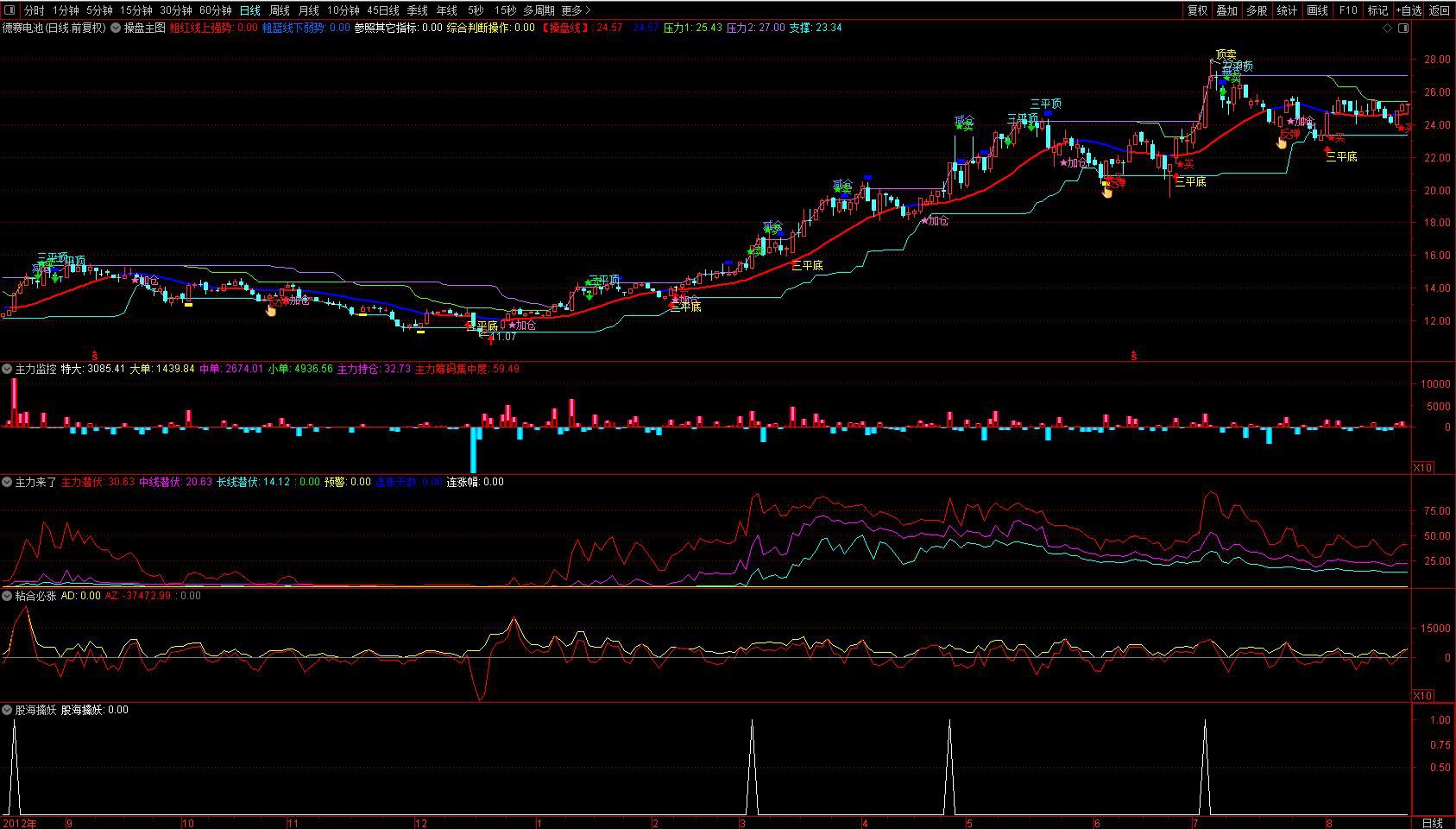Open the 操盘主图 indicator dropdown arrow
The width and height of the screenshot is (1456, 829).
click(x=116, y=28)
